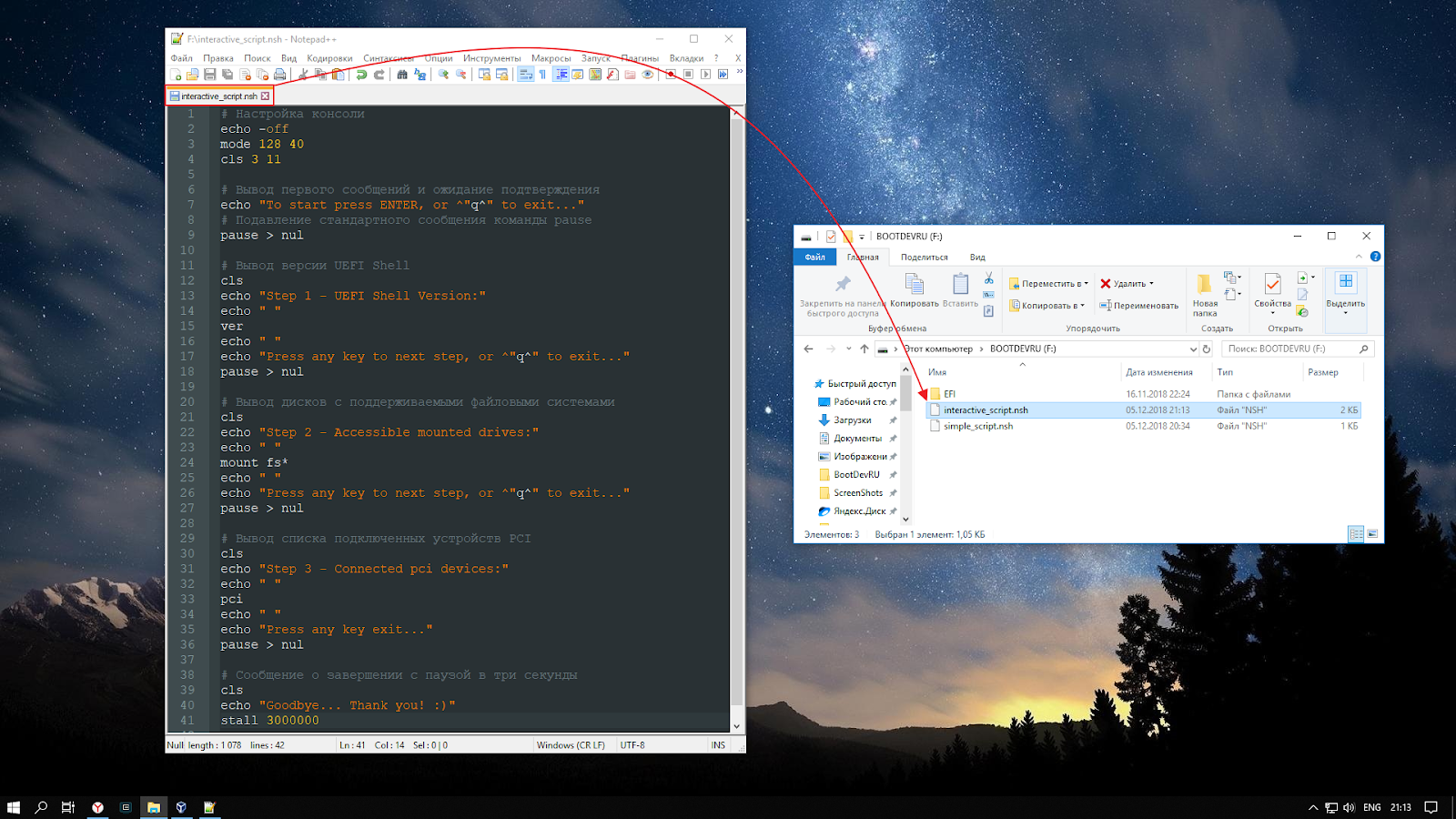Zoom in using the Notepad++ toolbar icon

pyautogui.click(x=443, y=75)
